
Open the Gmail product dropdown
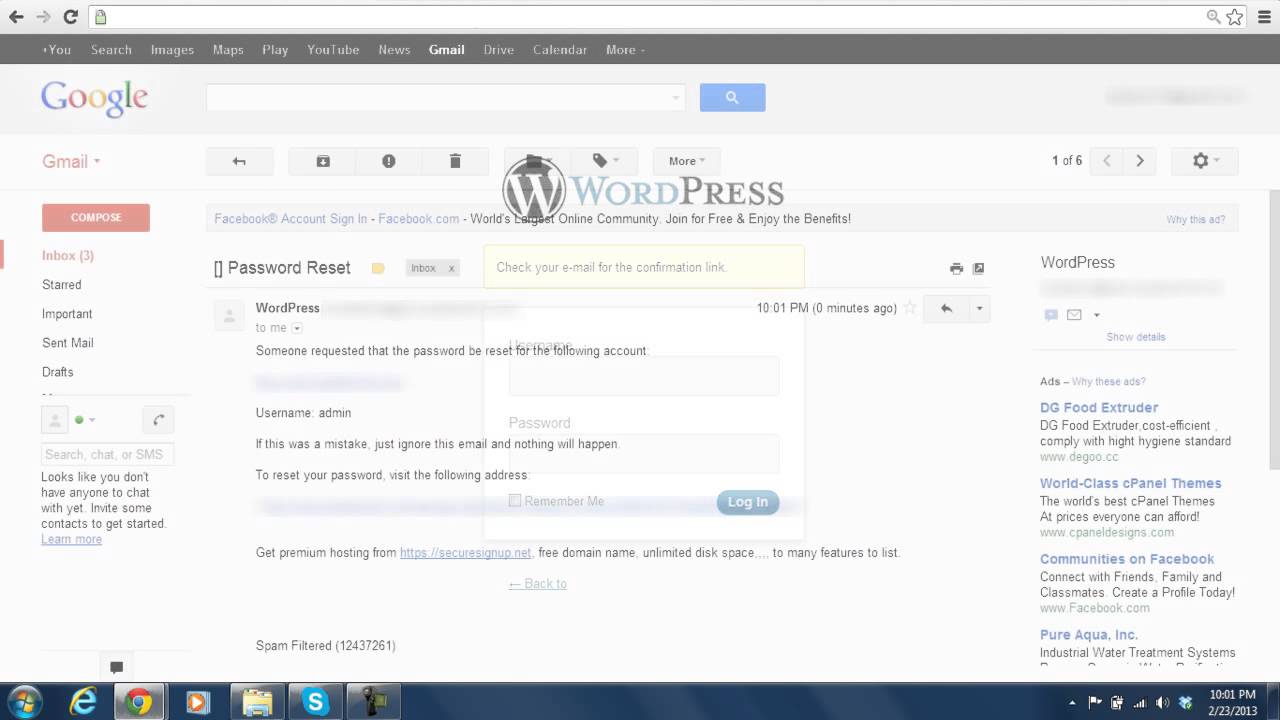click(x=71, y=161)
